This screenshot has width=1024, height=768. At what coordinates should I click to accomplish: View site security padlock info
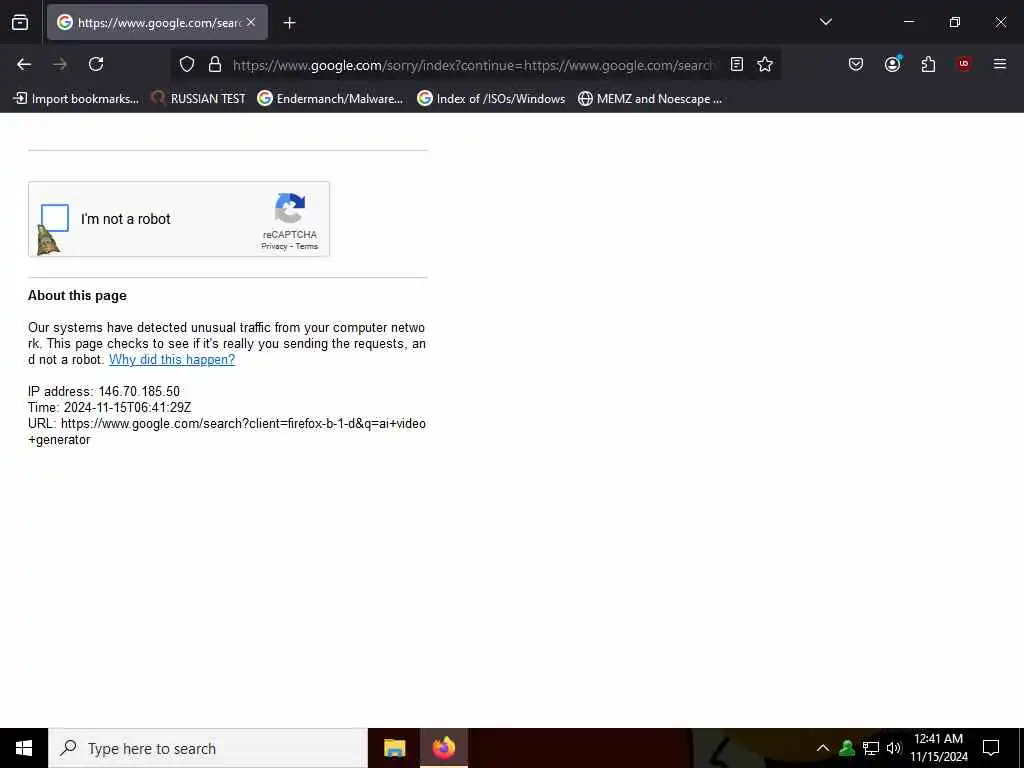[215, 64]
